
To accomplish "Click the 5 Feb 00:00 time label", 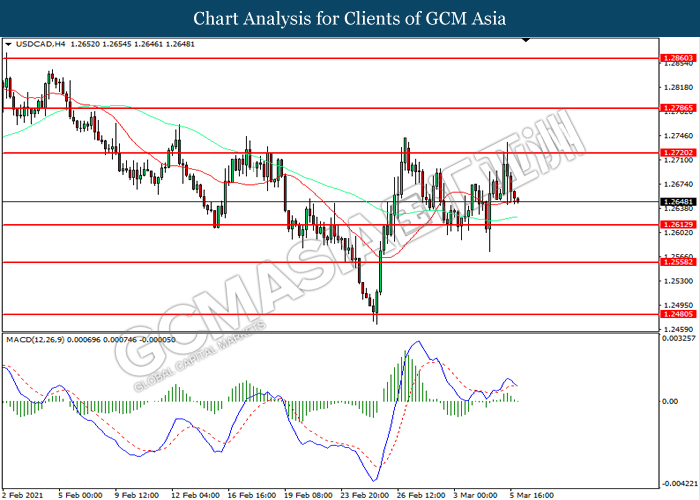I will point(80,495).
